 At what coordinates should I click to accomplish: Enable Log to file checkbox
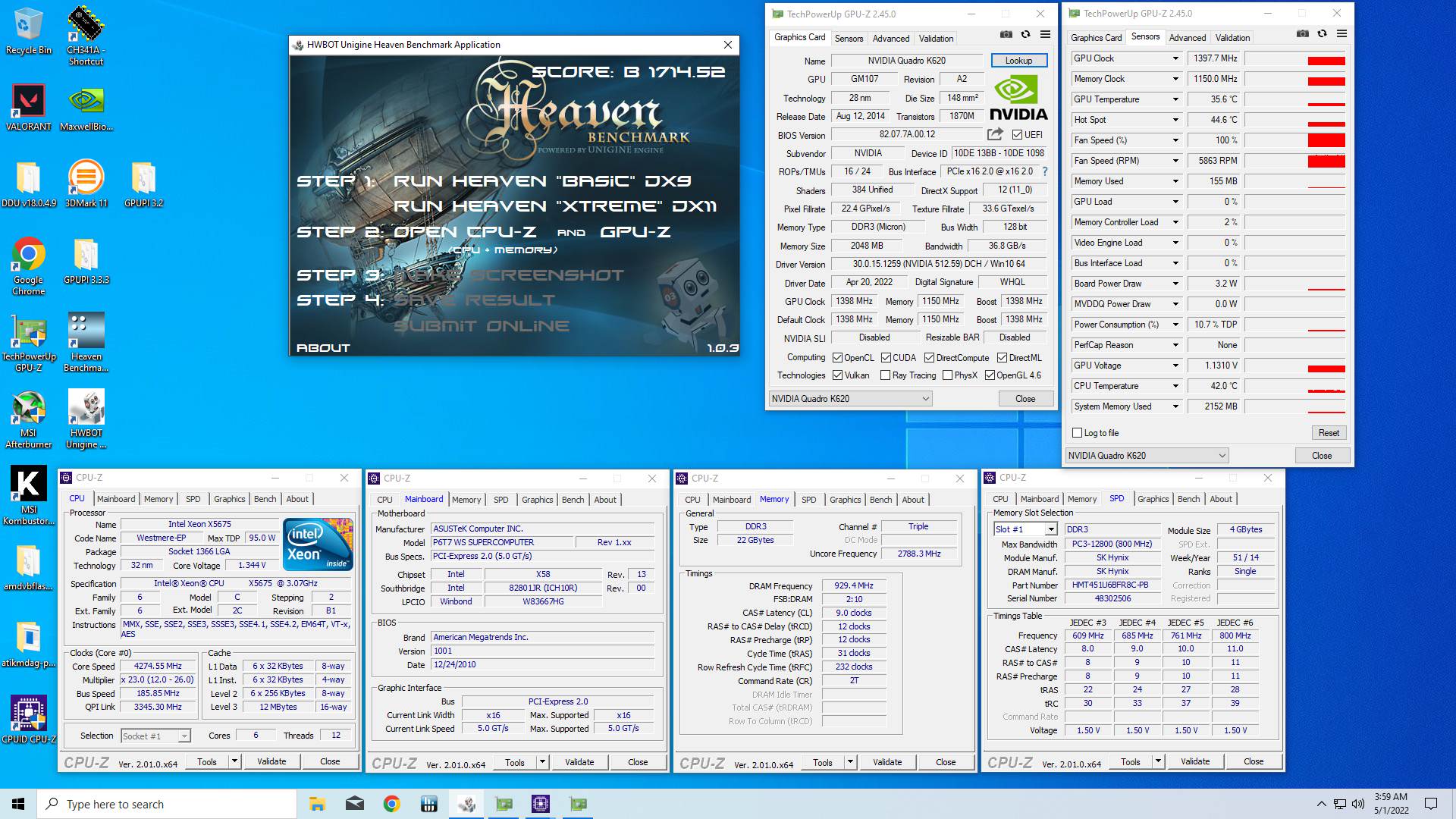point(1077,433)
